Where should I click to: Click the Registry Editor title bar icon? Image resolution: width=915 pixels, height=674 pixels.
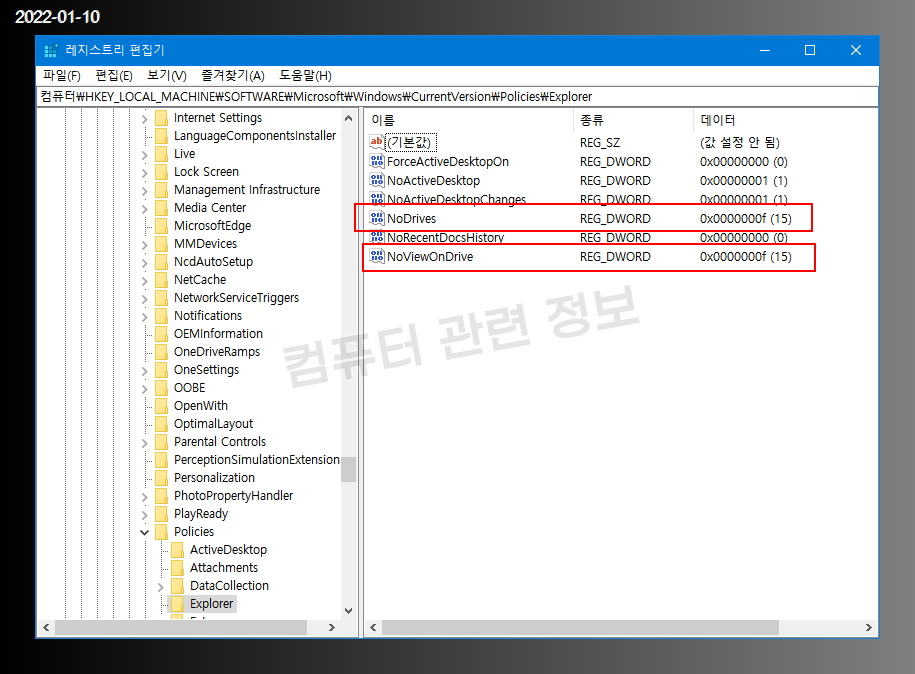pyautogui.click(x=51, y=51)
